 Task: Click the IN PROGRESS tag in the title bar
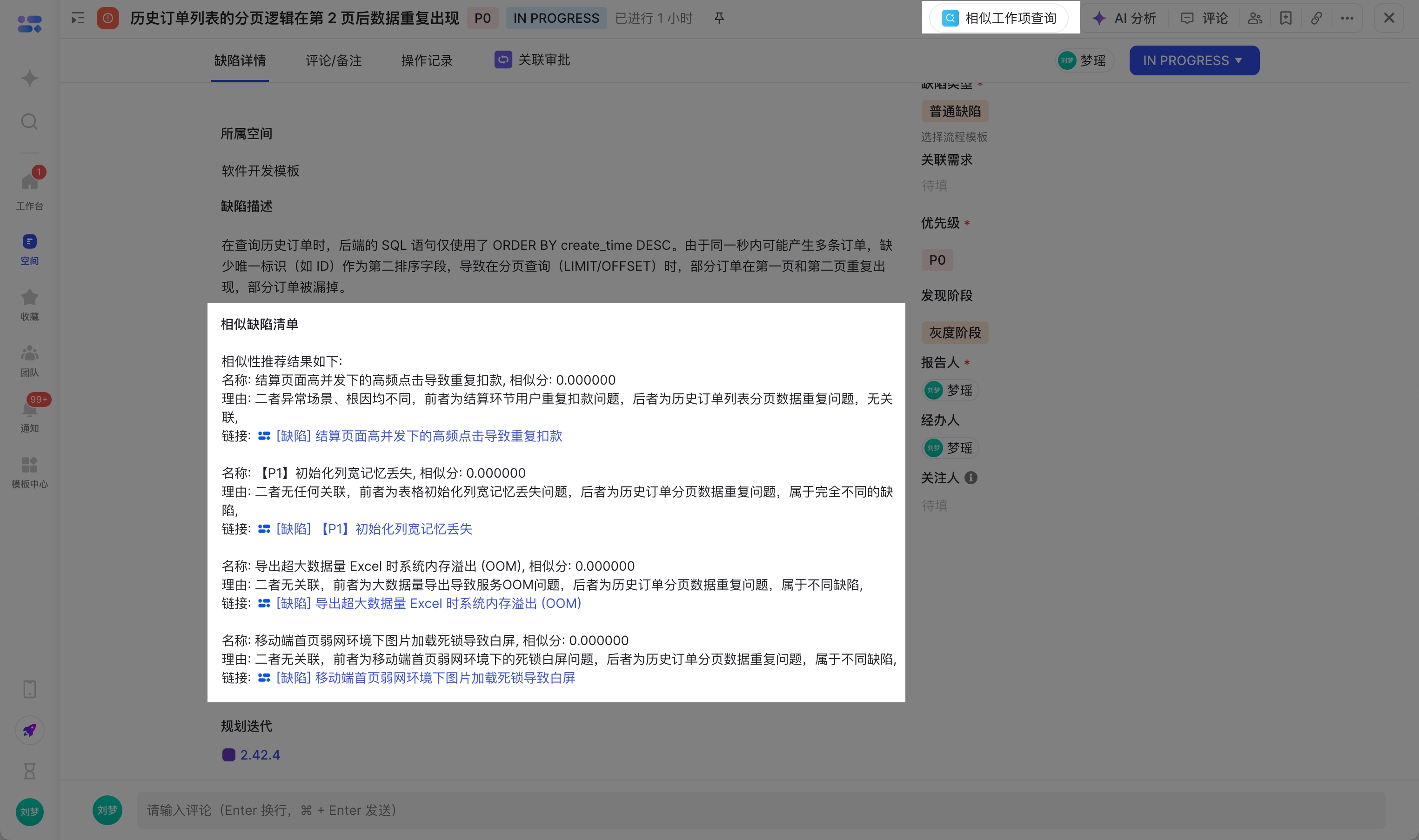(x=556, y=18)
